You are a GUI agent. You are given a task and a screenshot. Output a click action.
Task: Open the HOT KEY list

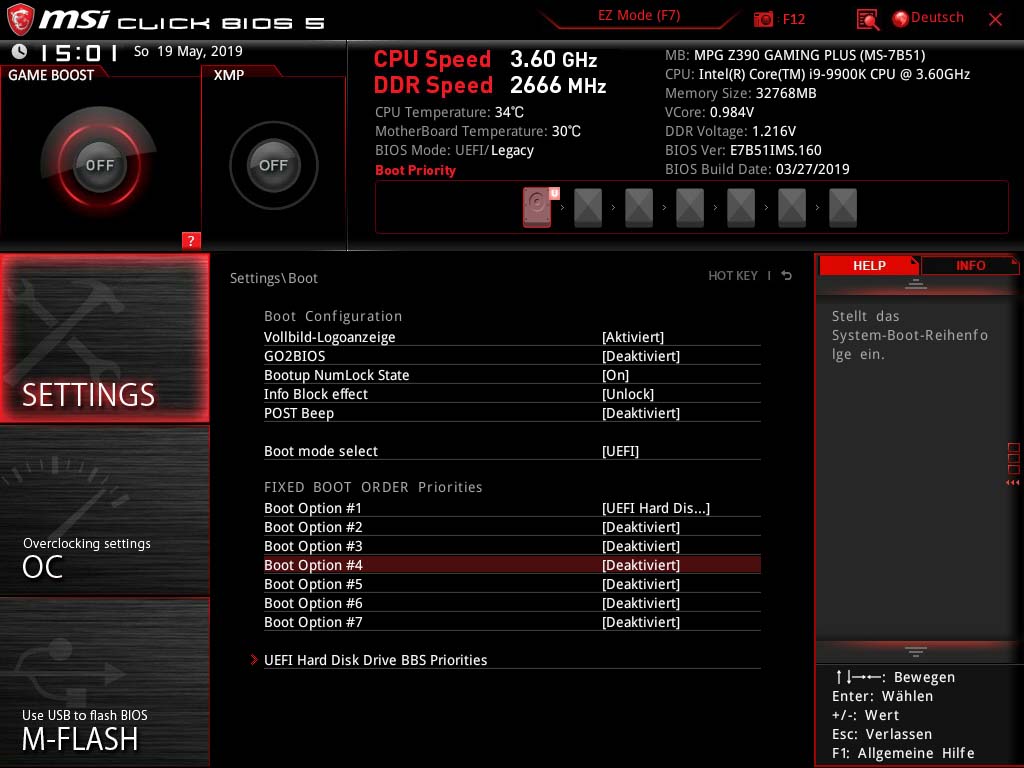pos(733,276)
